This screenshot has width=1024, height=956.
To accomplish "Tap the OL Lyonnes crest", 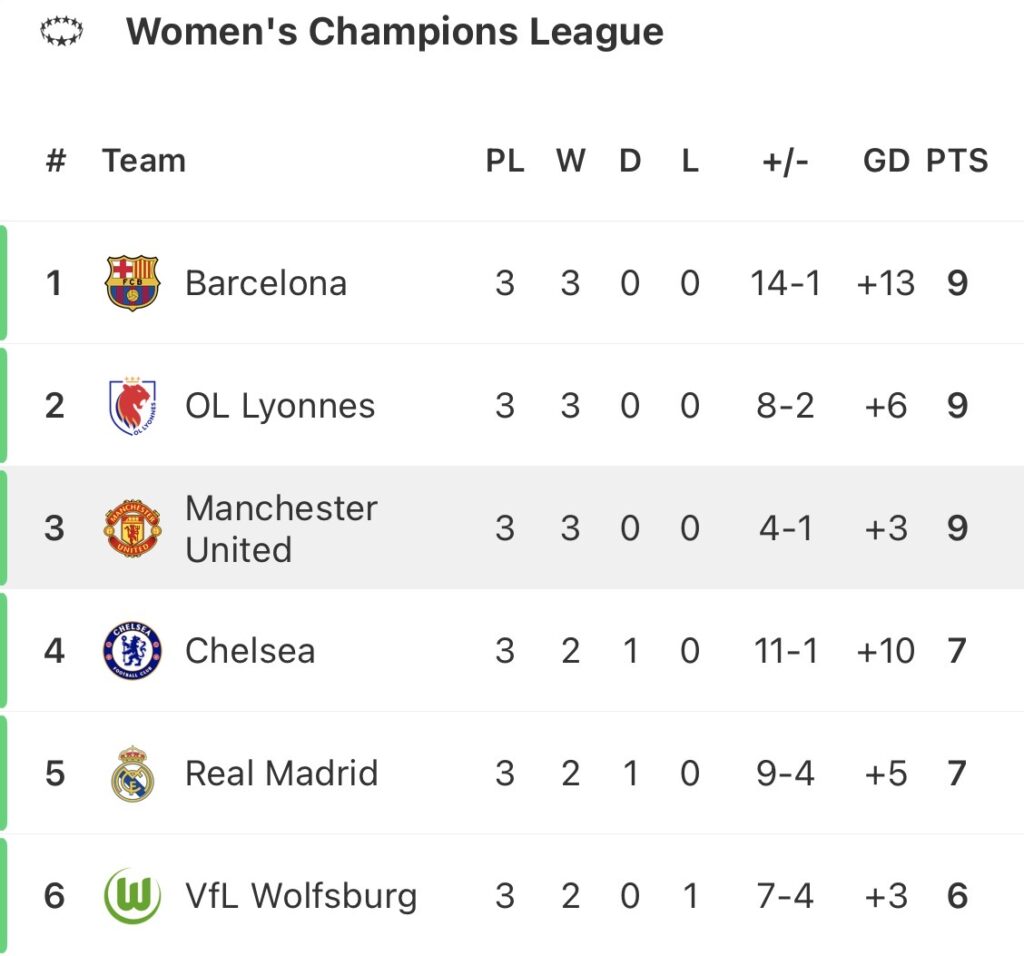I will click(132, 406).
